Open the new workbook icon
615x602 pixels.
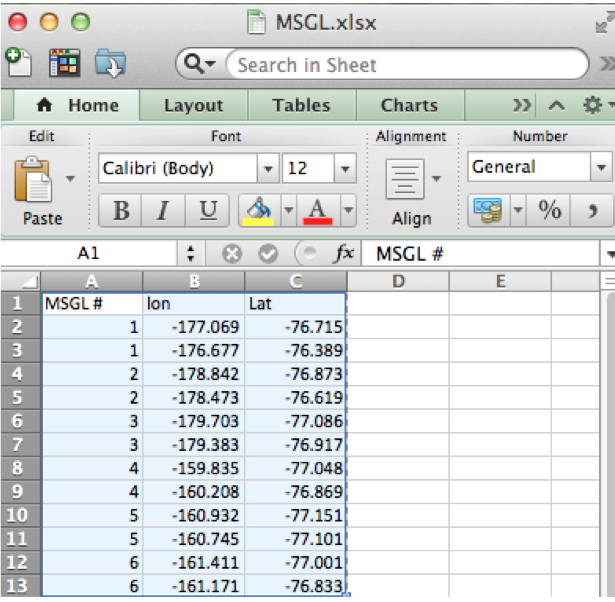point(18,64)
